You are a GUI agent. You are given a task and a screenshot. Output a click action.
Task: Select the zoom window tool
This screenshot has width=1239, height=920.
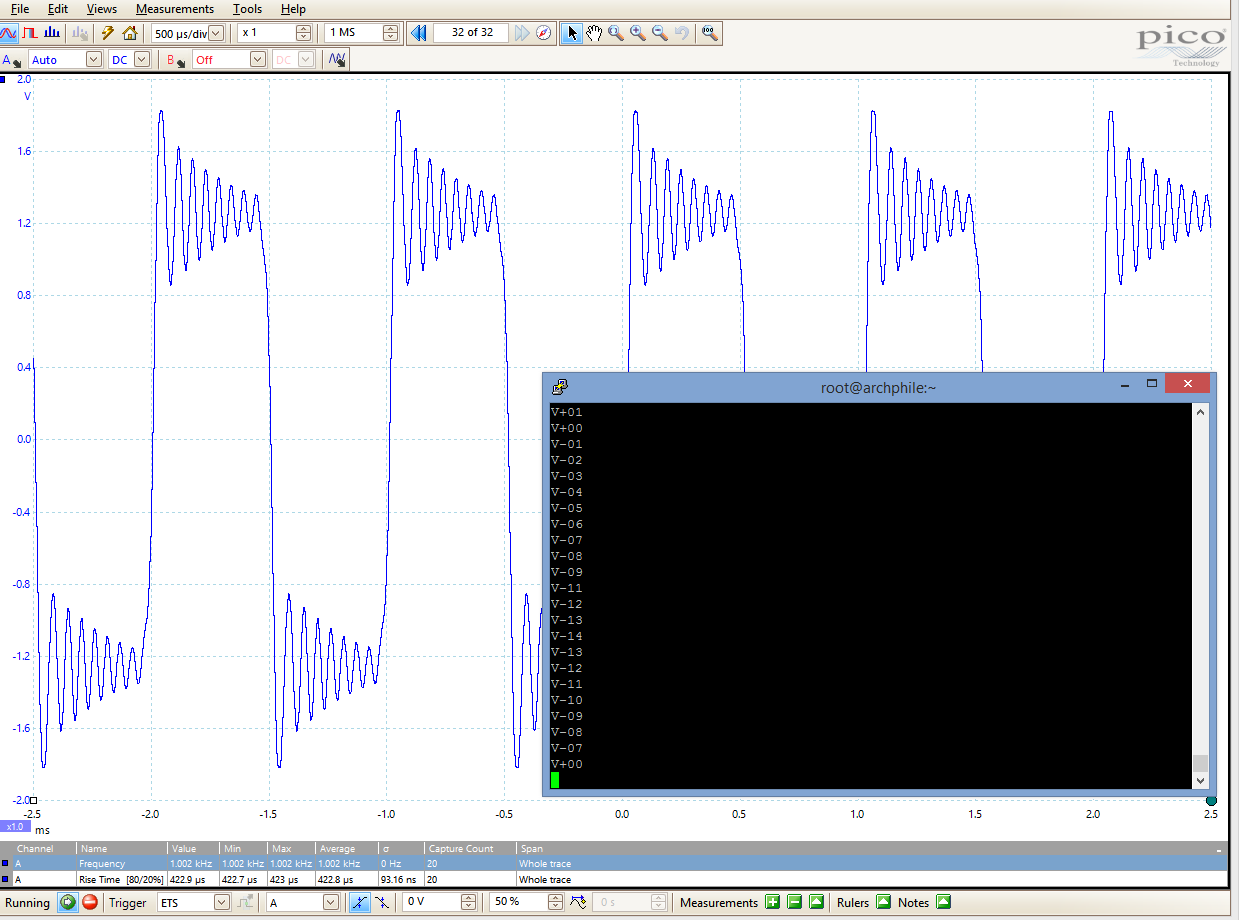(x=616, y=33)
